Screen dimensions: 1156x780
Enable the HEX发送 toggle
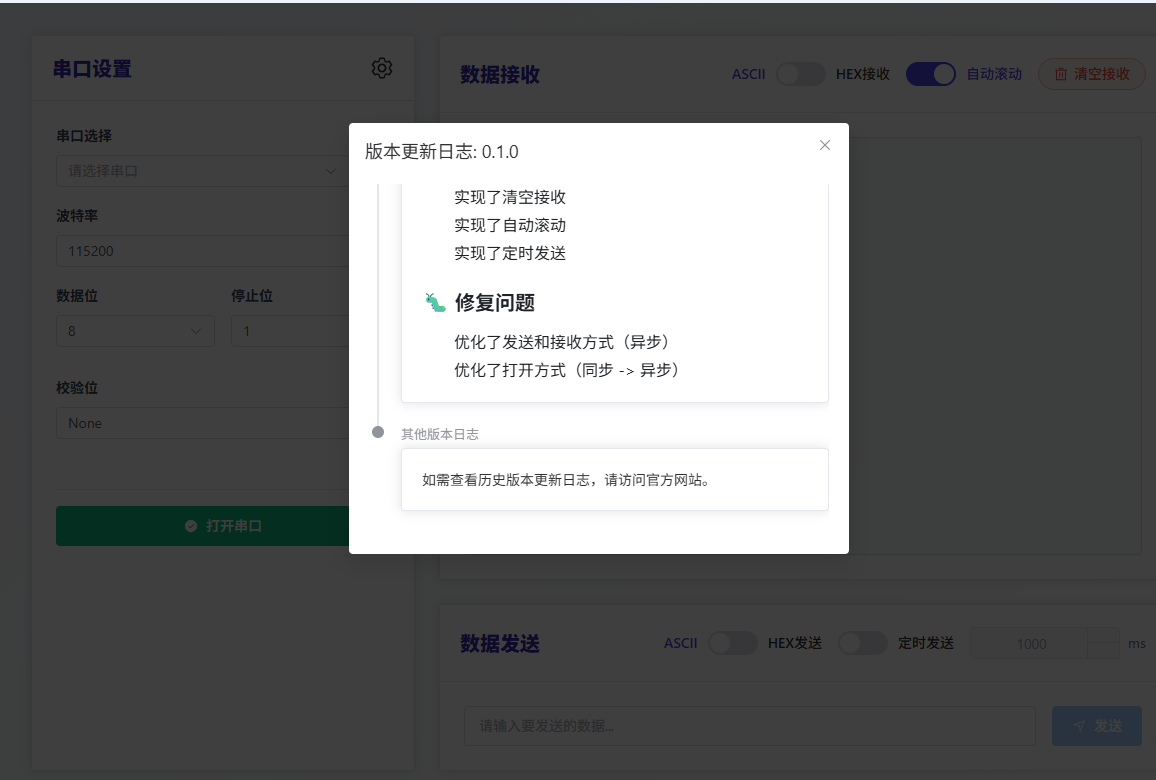[733, 643]
